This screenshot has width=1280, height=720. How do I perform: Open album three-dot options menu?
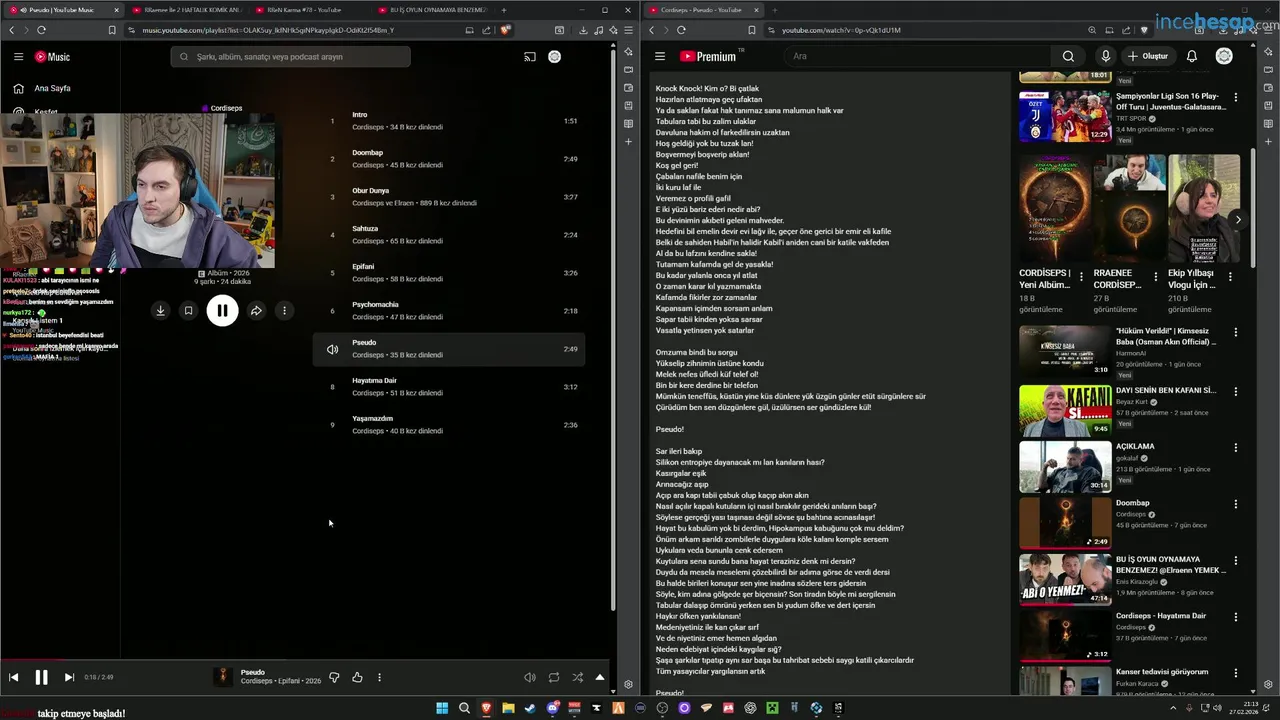284,311
